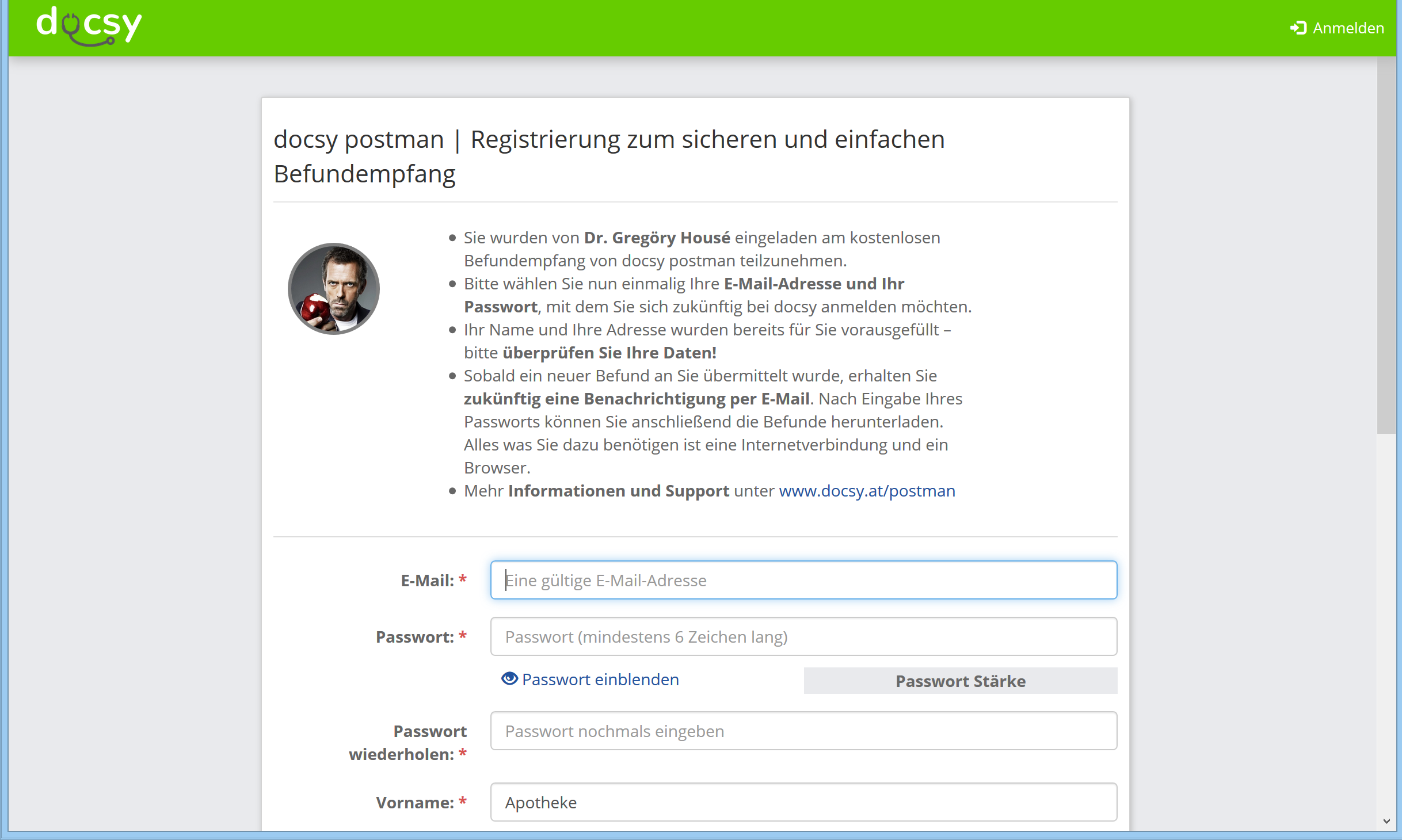Click the Anmelden login link
The image size is (1402, 840).
point(1337,28)
